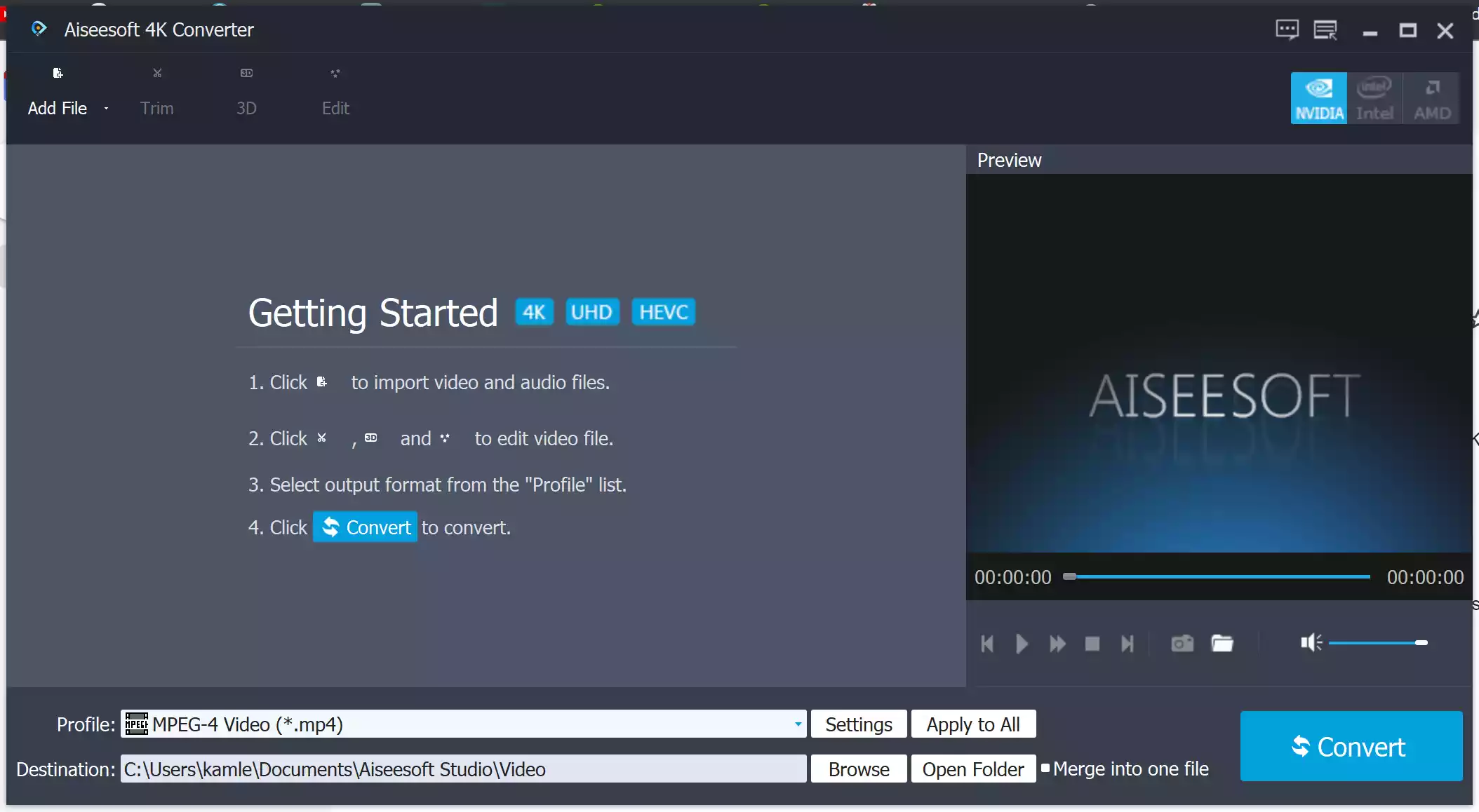Mute the preview volume speaker

1311,643
